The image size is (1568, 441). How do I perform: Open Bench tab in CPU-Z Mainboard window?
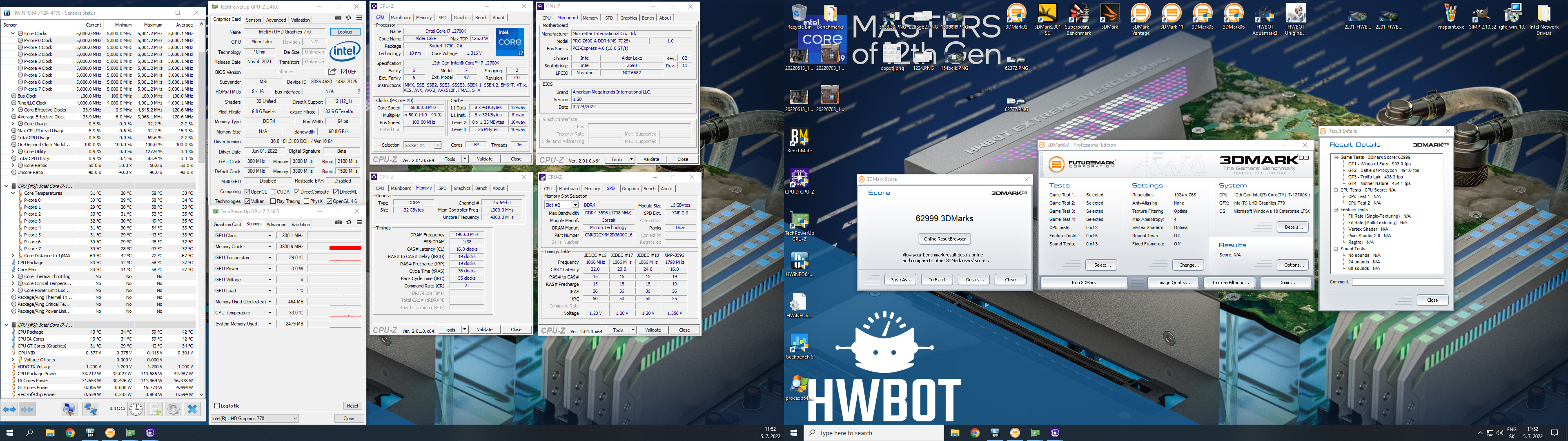coord(648,18)
